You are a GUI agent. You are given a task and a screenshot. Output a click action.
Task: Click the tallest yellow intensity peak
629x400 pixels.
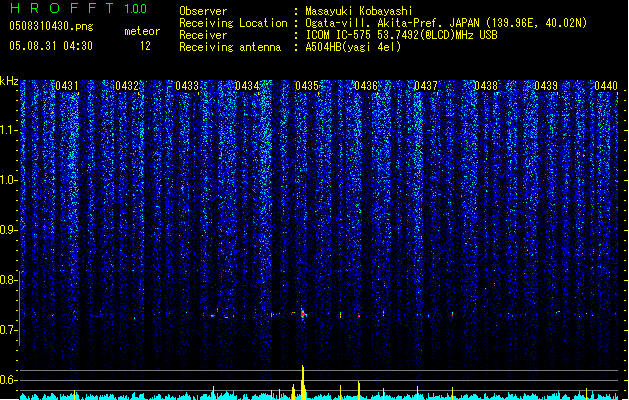(x=303, y=382)
